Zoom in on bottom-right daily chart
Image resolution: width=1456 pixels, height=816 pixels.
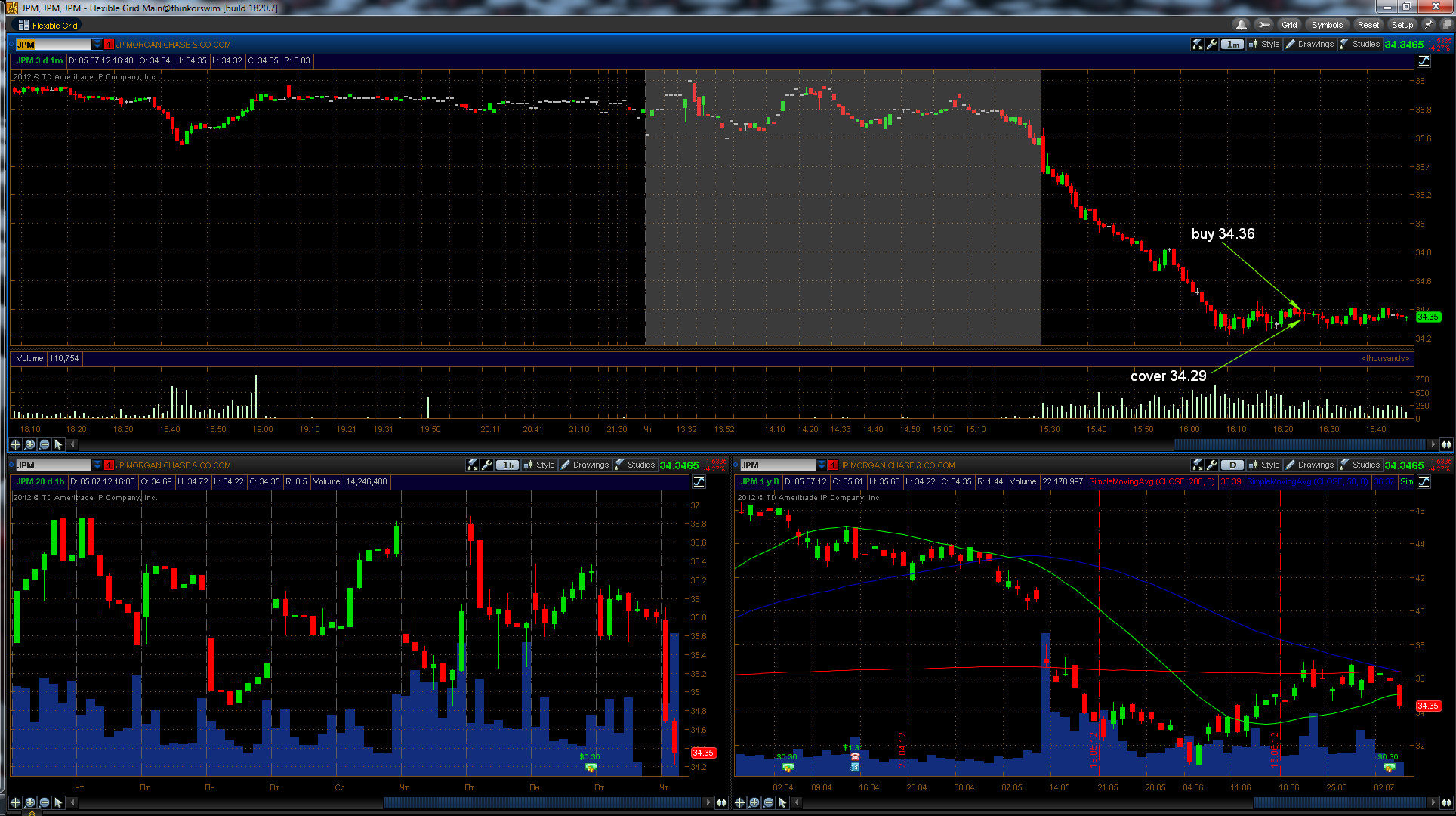754,802
